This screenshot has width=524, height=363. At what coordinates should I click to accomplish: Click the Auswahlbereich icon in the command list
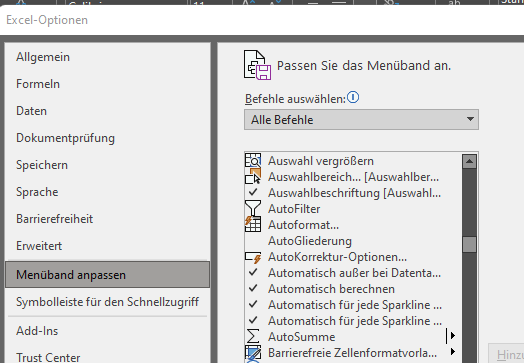pos(253,176)
